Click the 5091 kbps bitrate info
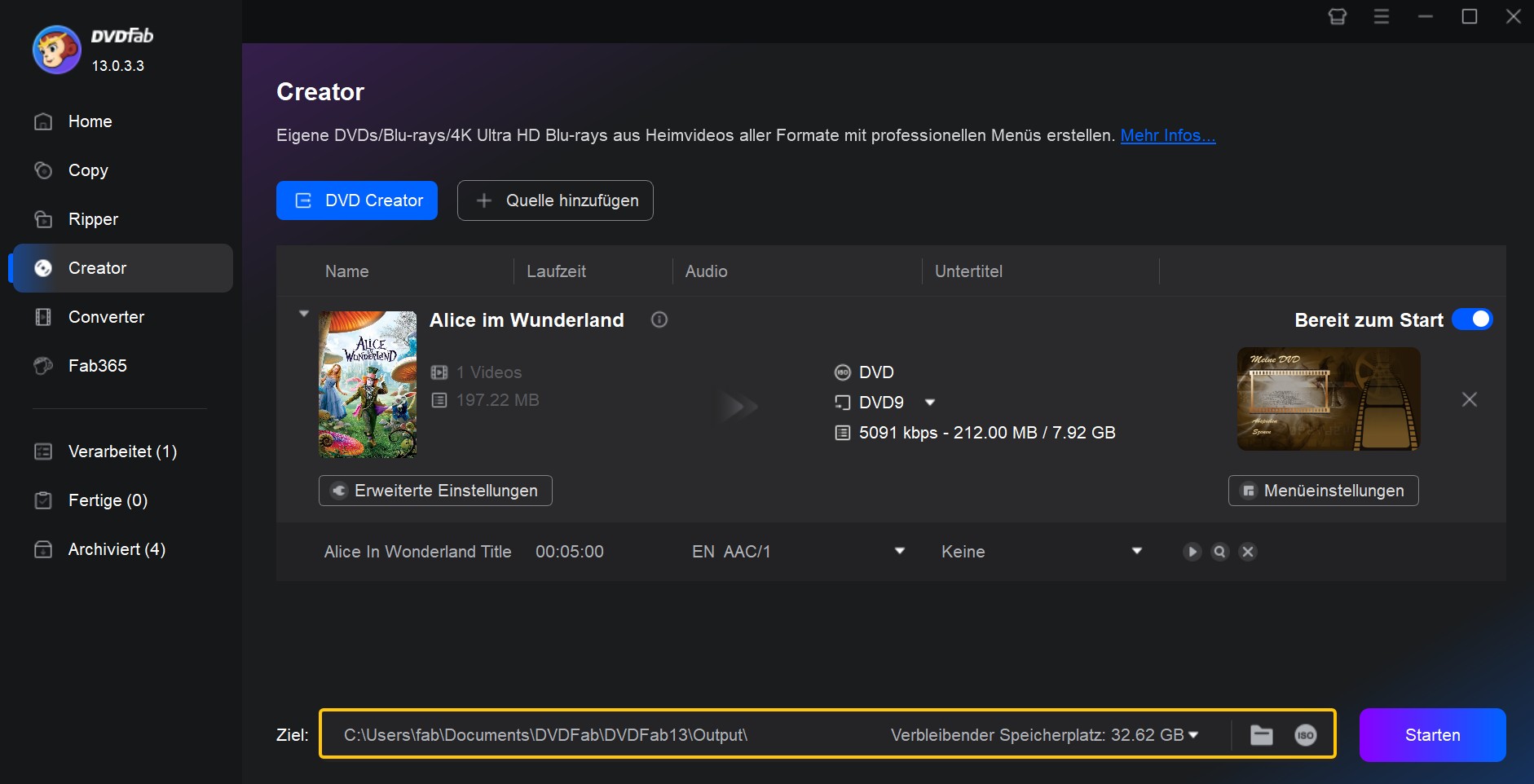The height and width of the screenshot is (784, 1534). [x=987, y=433]
